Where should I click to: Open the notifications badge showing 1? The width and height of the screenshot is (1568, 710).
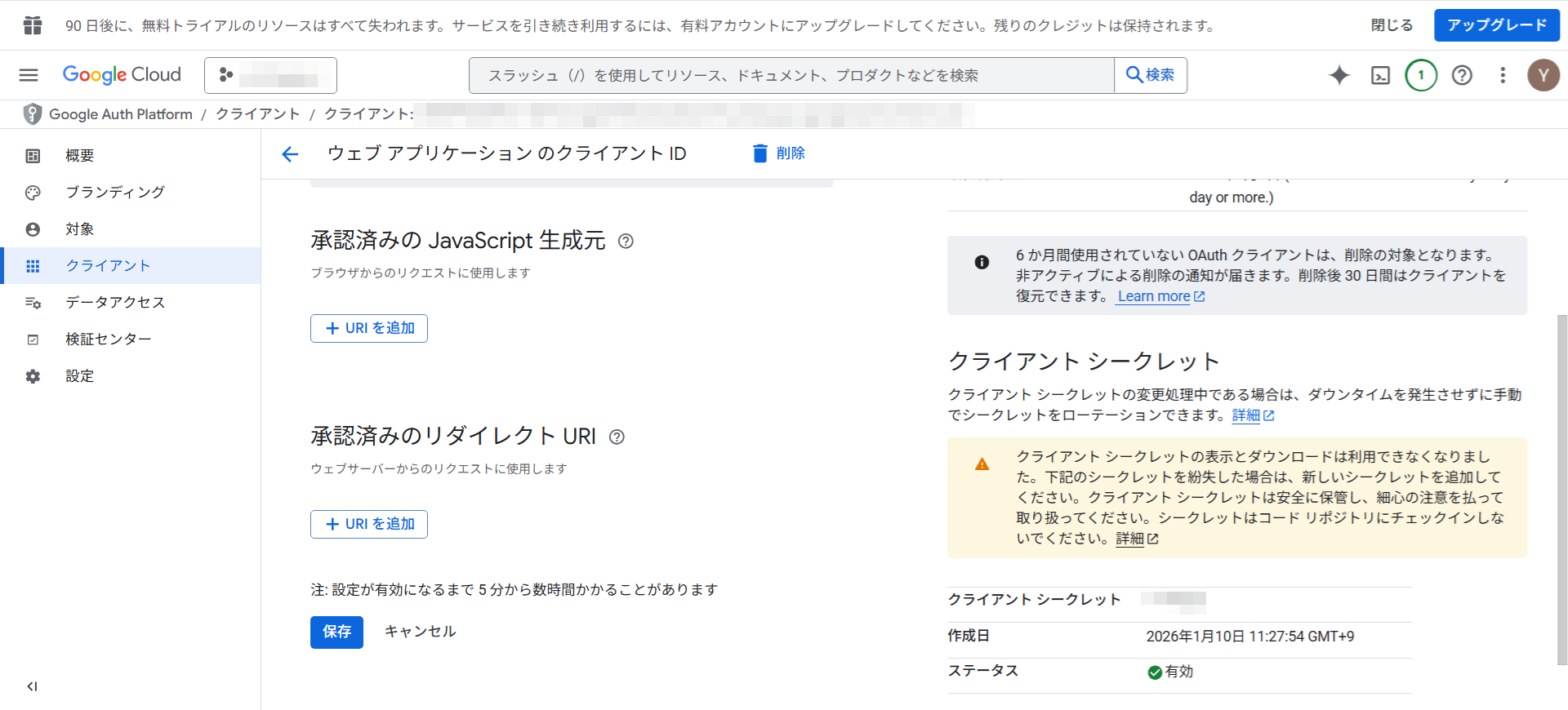pos(1421,75)
